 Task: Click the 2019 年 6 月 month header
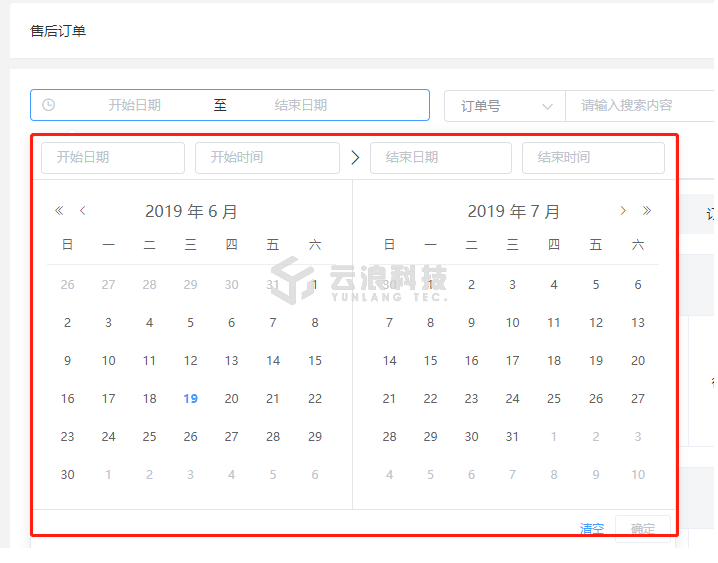point(191,212)
